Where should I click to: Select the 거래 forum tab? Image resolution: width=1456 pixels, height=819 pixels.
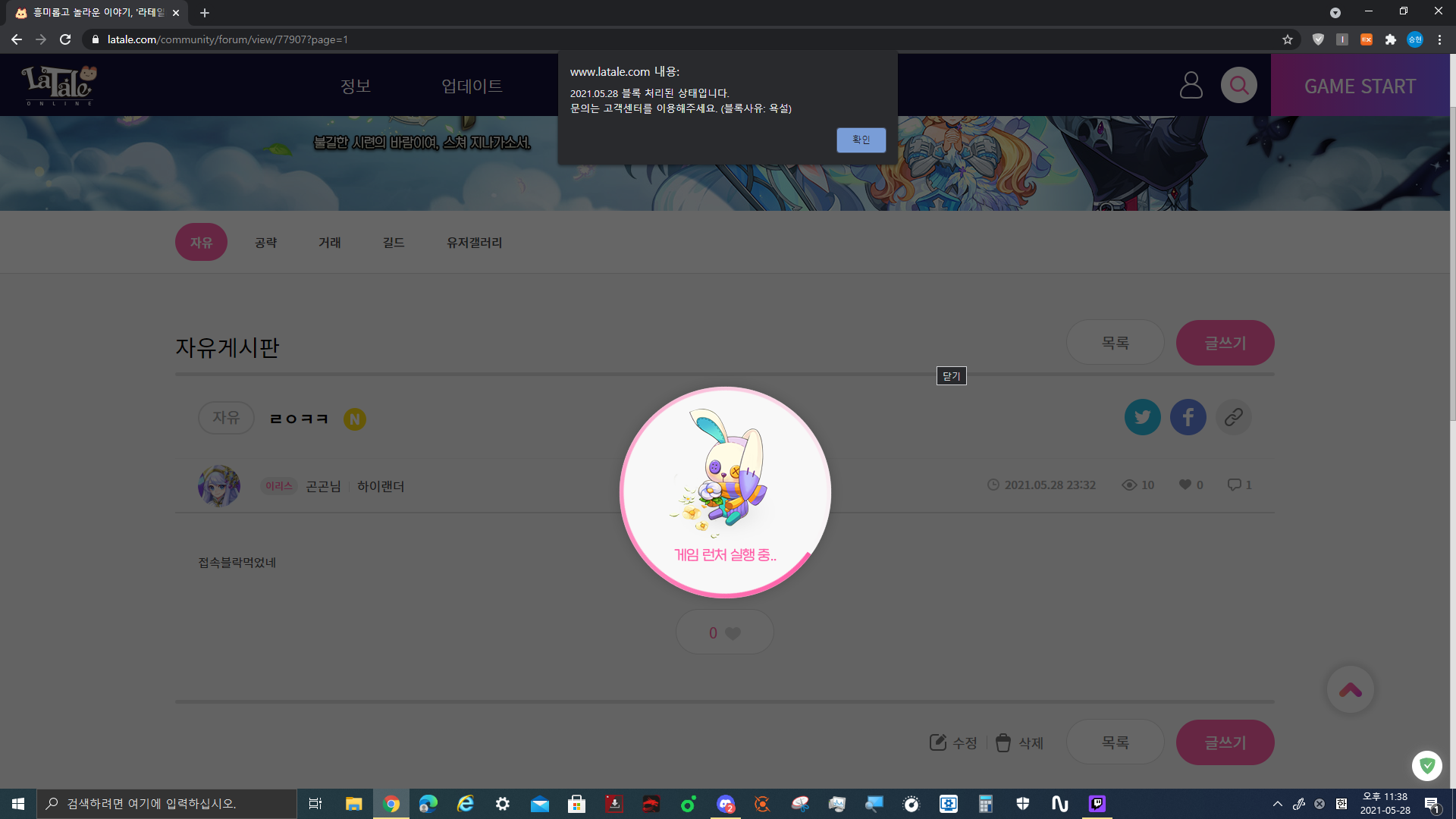(x=329, y=242)
